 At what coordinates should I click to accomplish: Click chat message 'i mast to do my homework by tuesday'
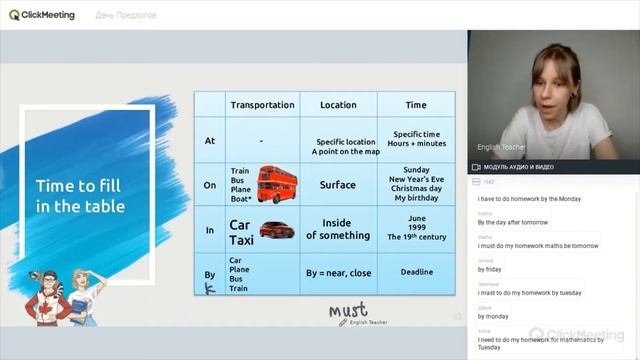tap(529, 293)
